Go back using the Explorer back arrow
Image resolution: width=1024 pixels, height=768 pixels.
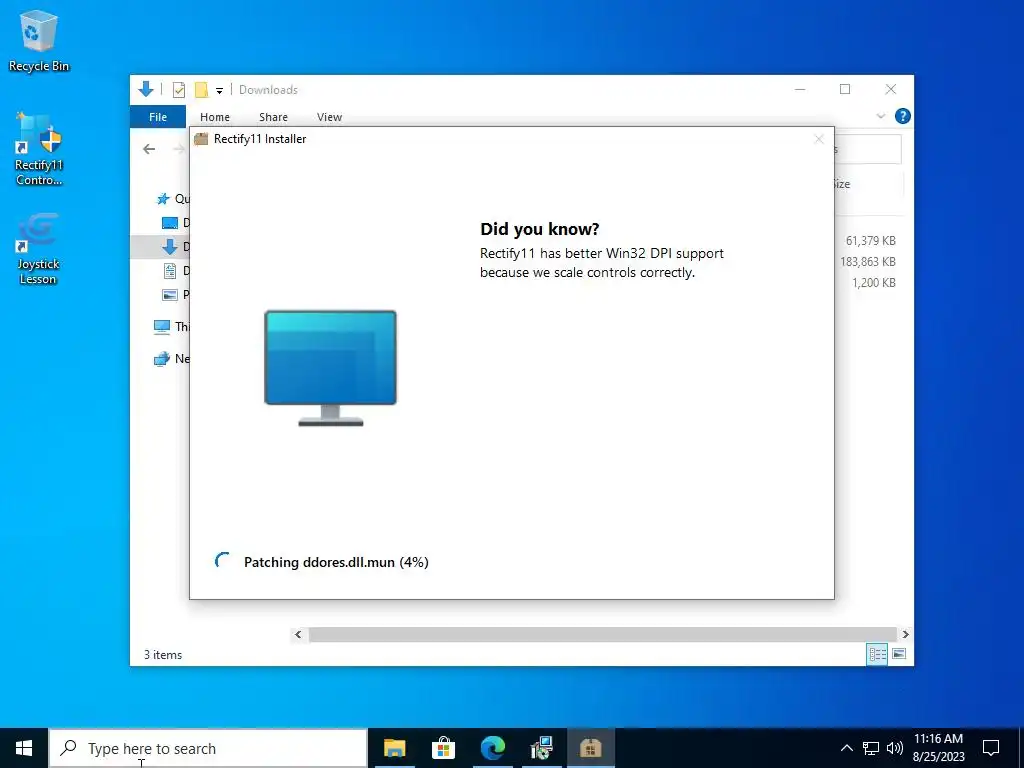pyautogui.click(x=149, y=149)
